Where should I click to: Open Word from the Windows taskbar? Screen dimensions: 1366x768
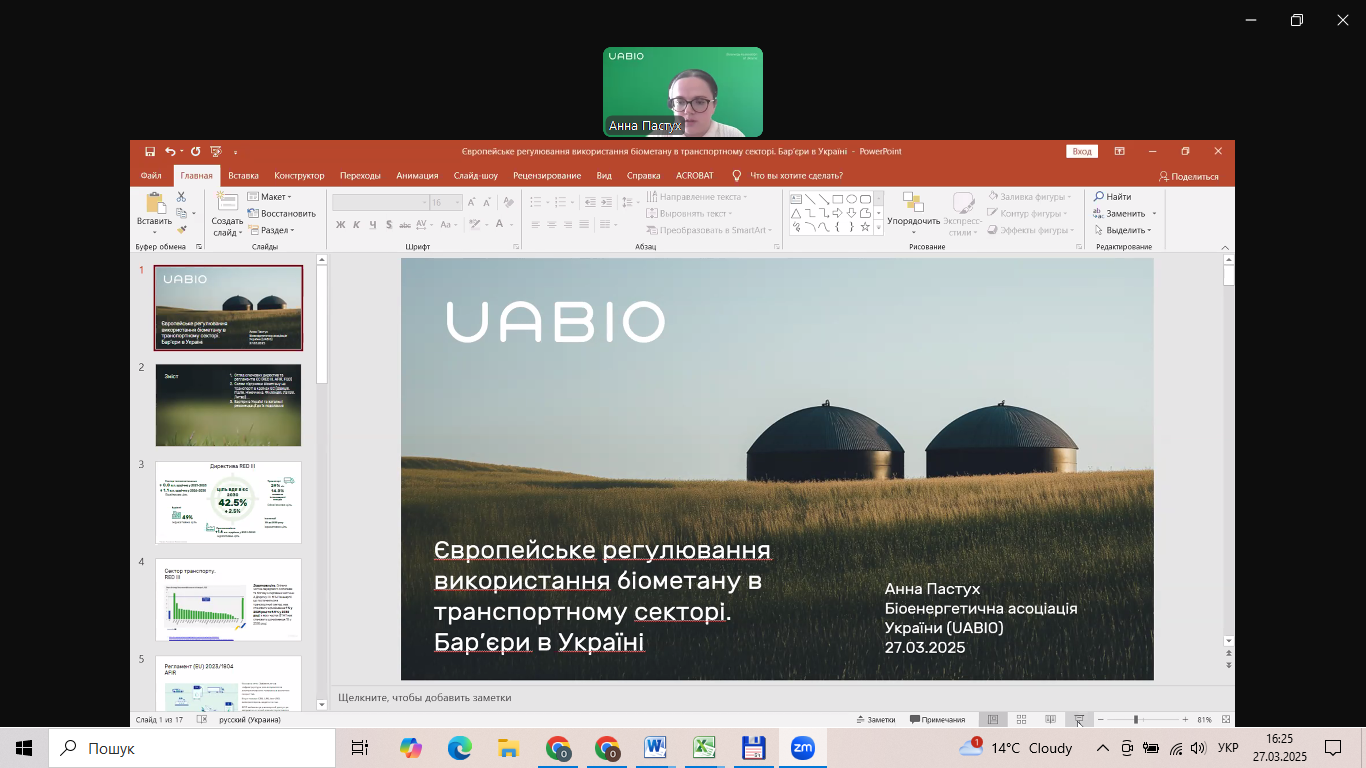pos(656,747)
